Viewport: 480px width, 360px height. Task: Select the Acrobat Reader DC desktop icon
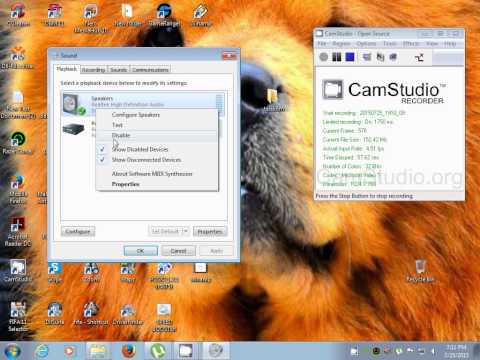[x=18, y=232]
